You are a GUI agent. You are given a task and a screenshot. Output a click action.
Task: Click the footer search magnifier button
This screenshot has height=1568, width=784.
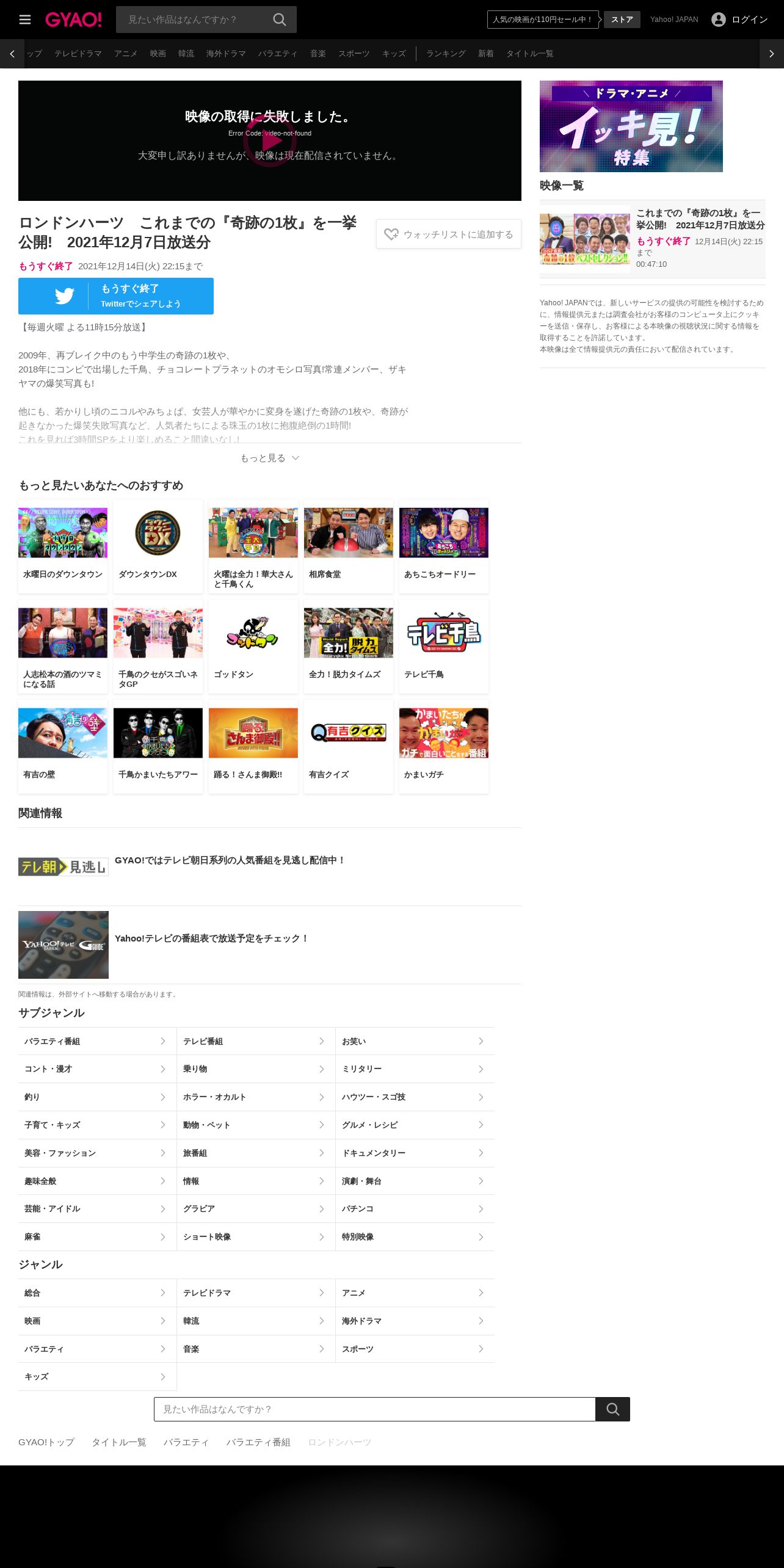point(612,1409)
